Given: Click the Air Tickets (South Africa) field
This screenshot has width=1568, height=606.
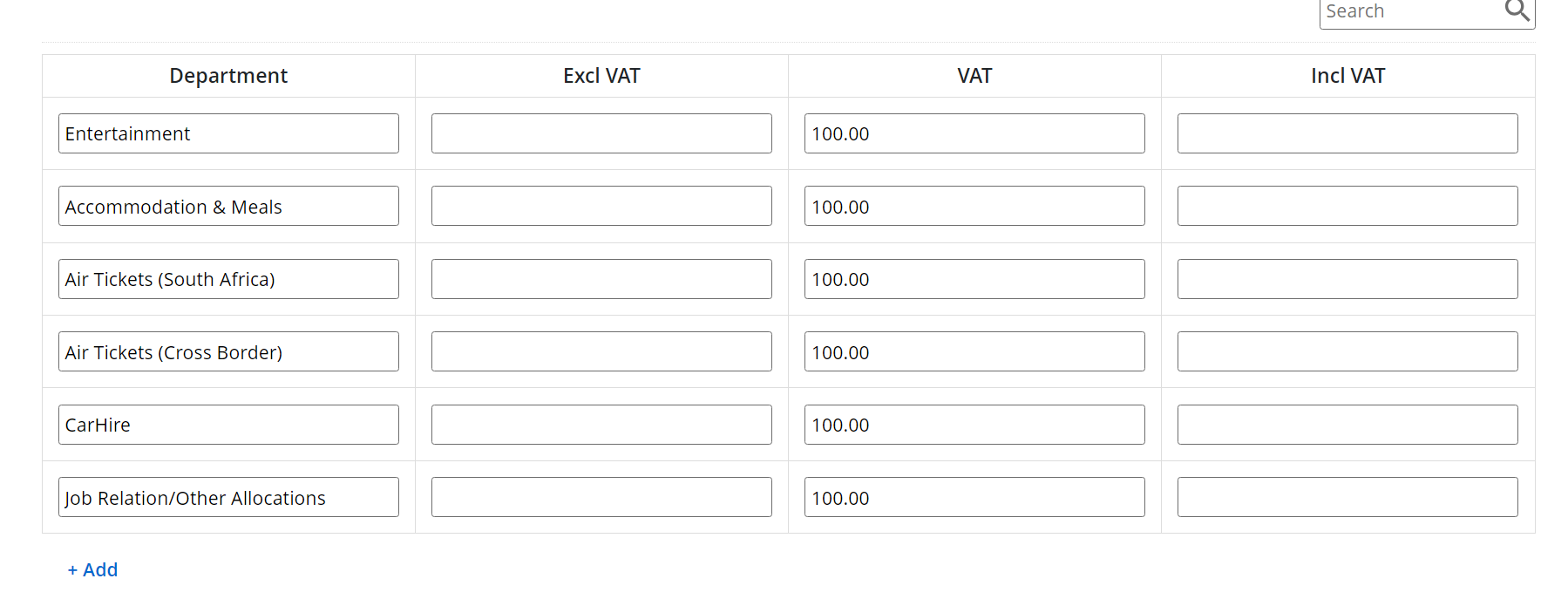Looking at the screenshot, I should point(228,279).
